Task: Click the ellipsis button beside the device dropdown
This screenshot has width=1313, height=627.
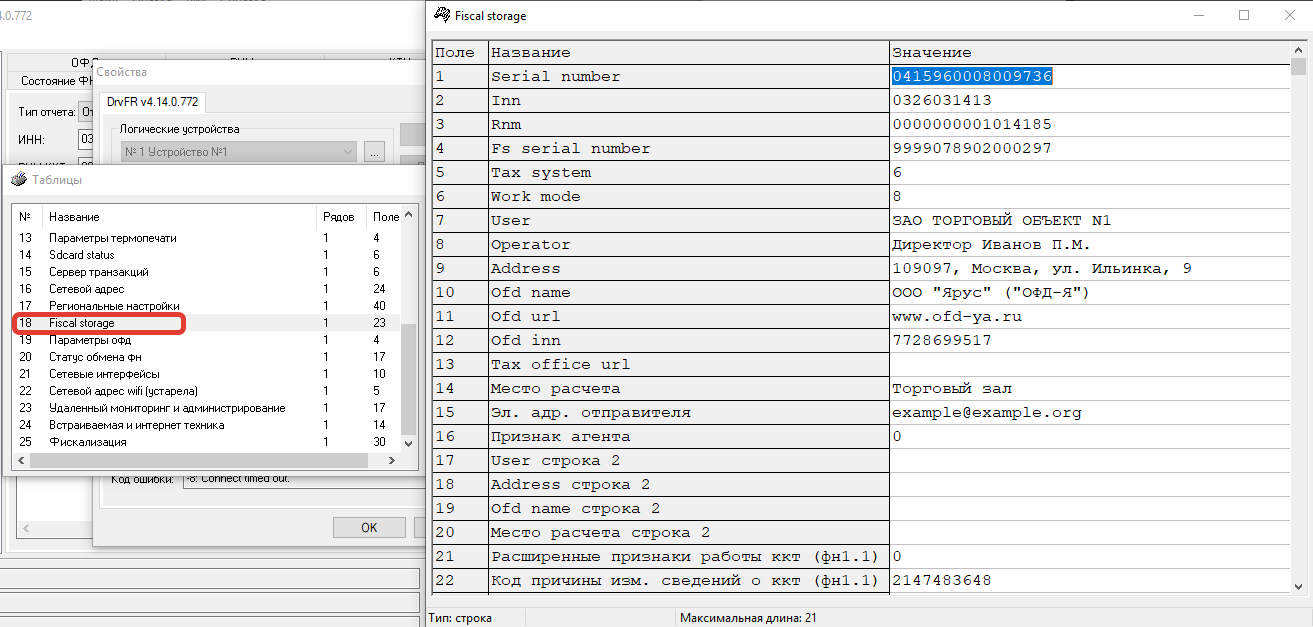Action: point(374,152)
